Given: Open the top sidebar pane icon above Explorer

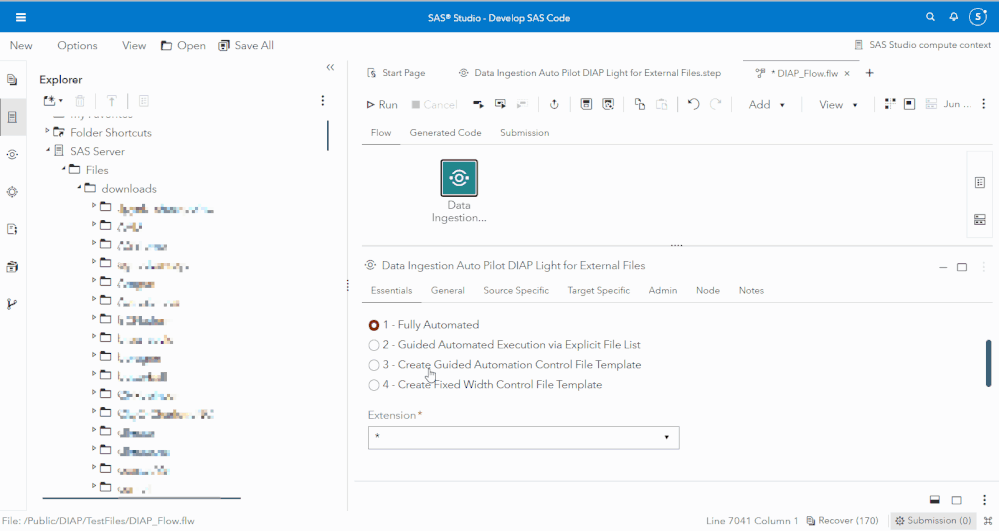Looking at the screenshot, I should coord(12,80).
